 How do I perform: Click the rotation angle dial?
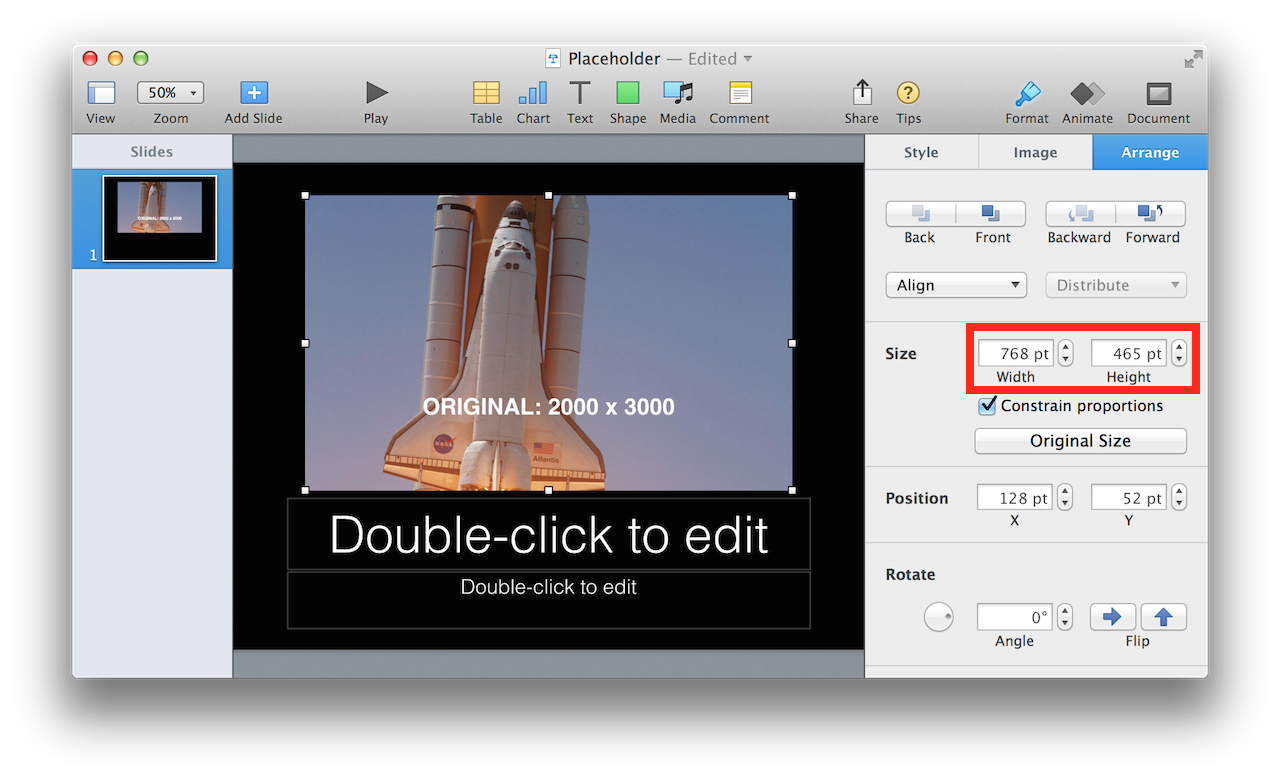click(x=938, y=617)
